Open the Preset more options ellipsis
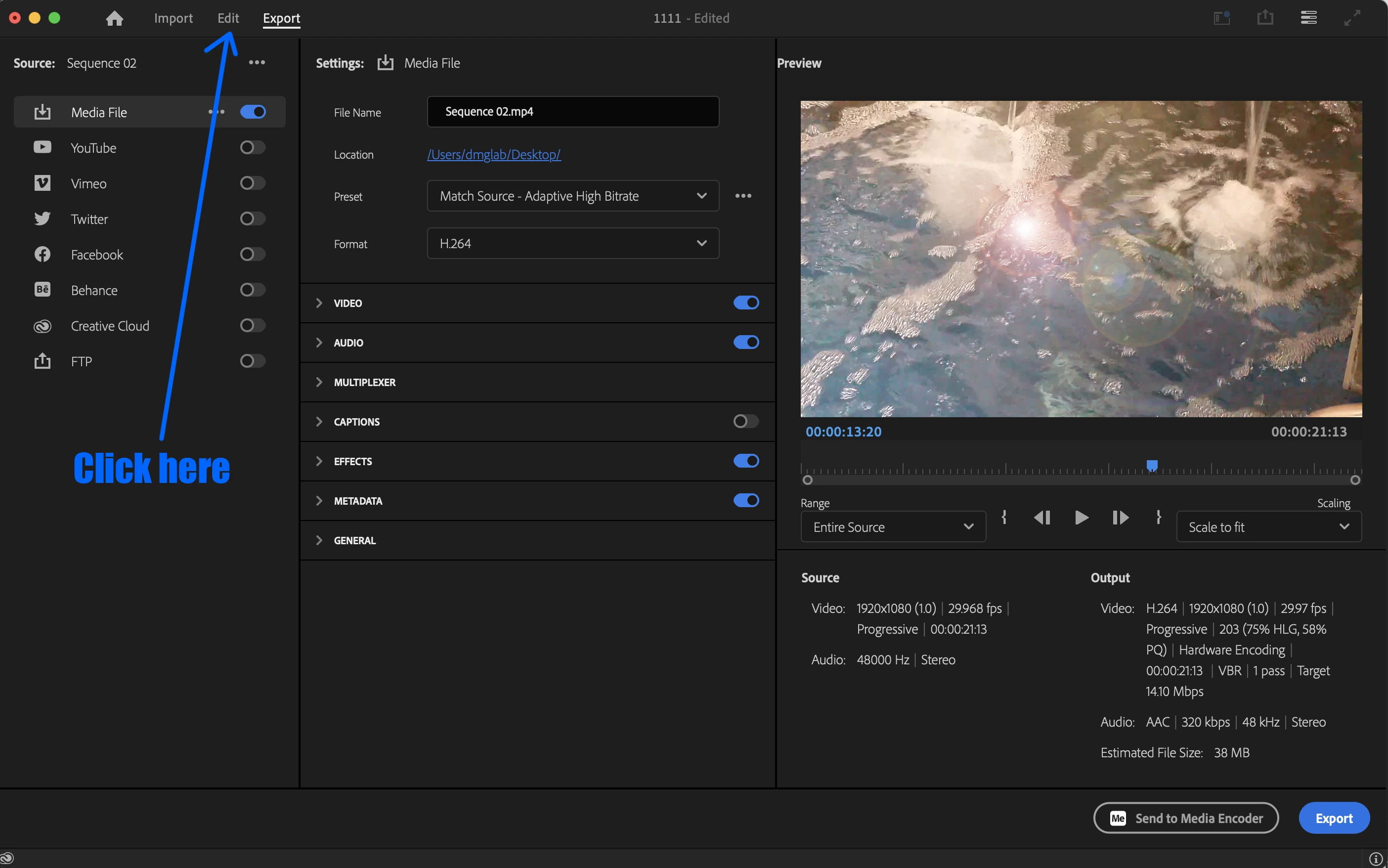 coord(743,196)
